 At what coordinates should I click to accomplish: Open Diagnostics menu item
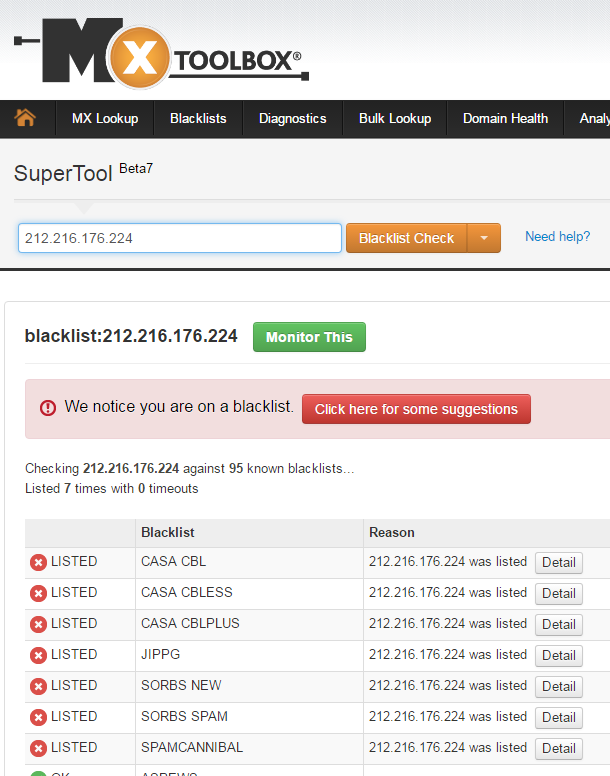point(292,118)
